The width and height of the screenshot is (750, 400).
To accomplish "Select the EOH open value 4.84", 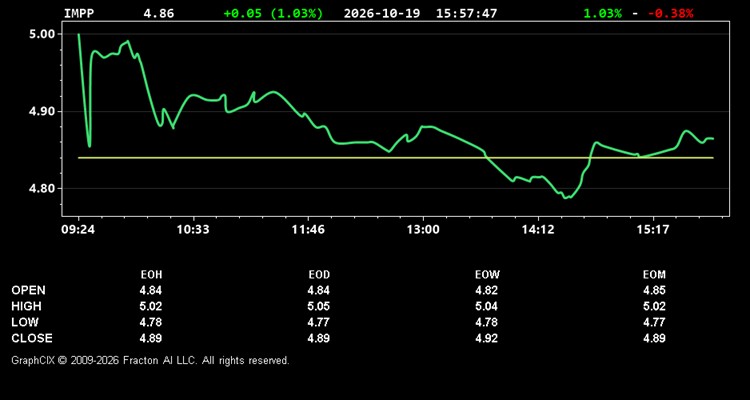I will [151, 290].
